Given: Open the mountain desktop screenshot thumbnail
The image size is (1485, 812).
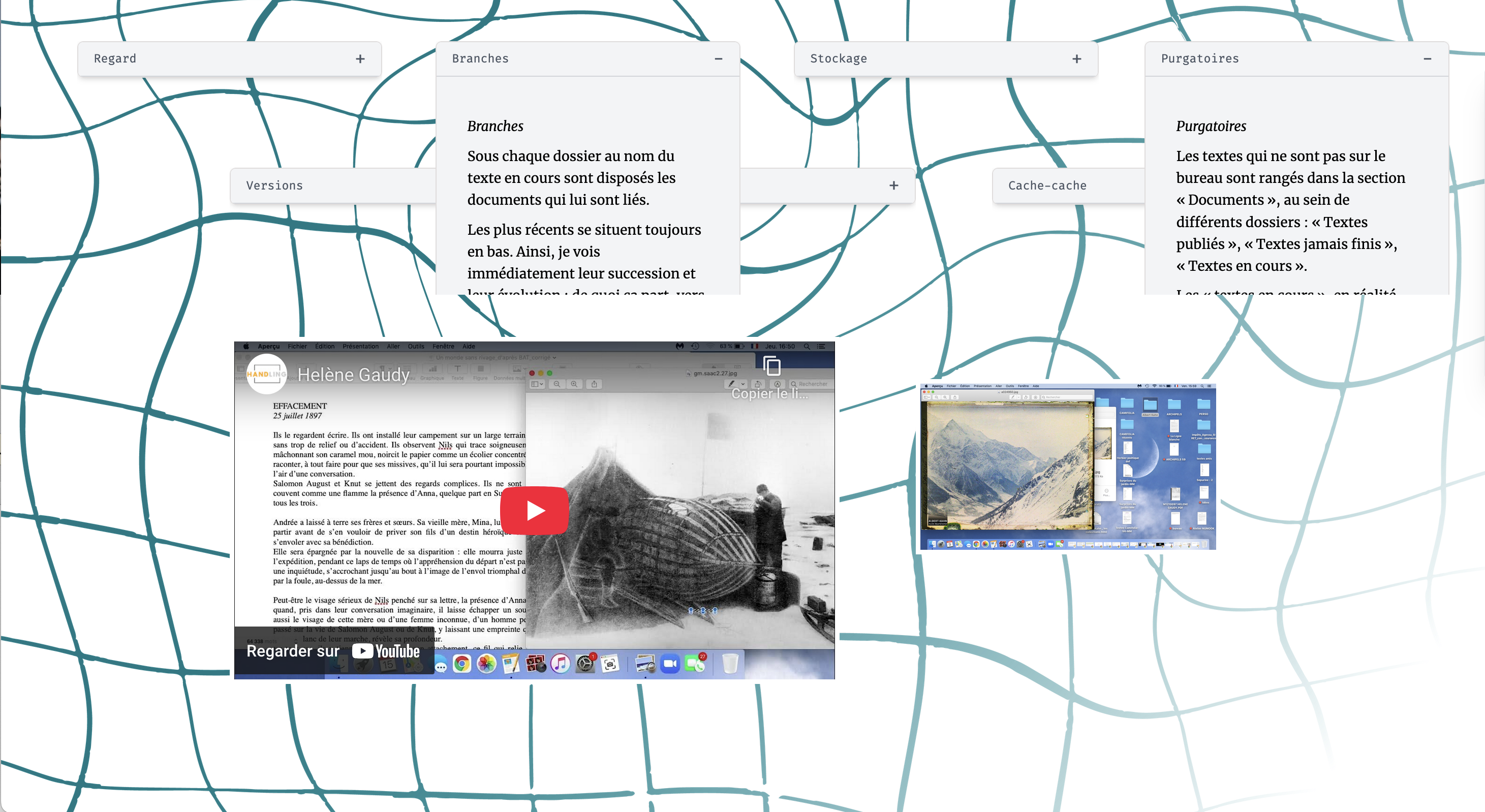Looking at the screenshot, I should pos(1067,467).
